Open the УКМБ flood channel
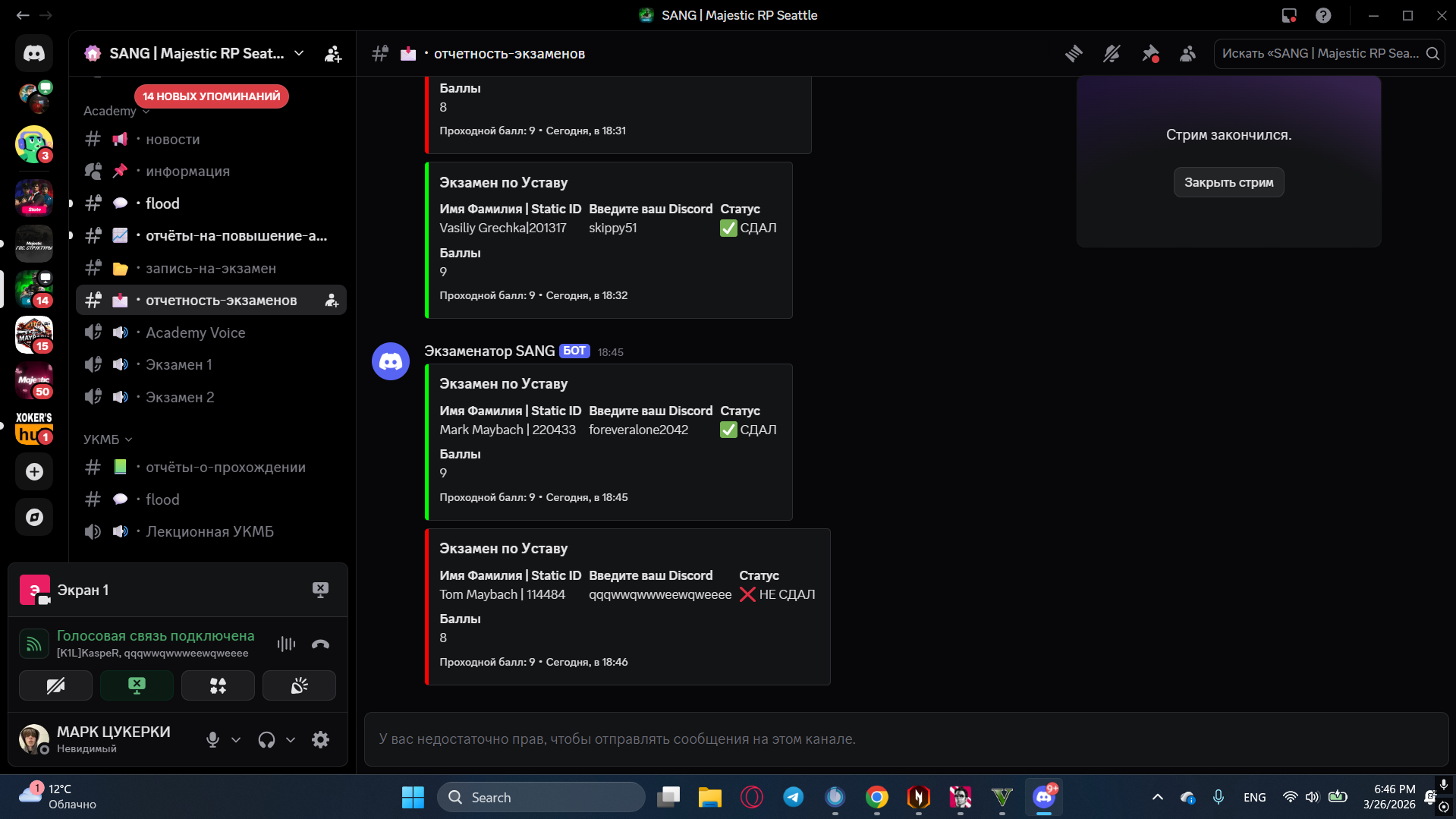Image resolution: width=1456 pixels, height=819 pixels. pos(211,499)
